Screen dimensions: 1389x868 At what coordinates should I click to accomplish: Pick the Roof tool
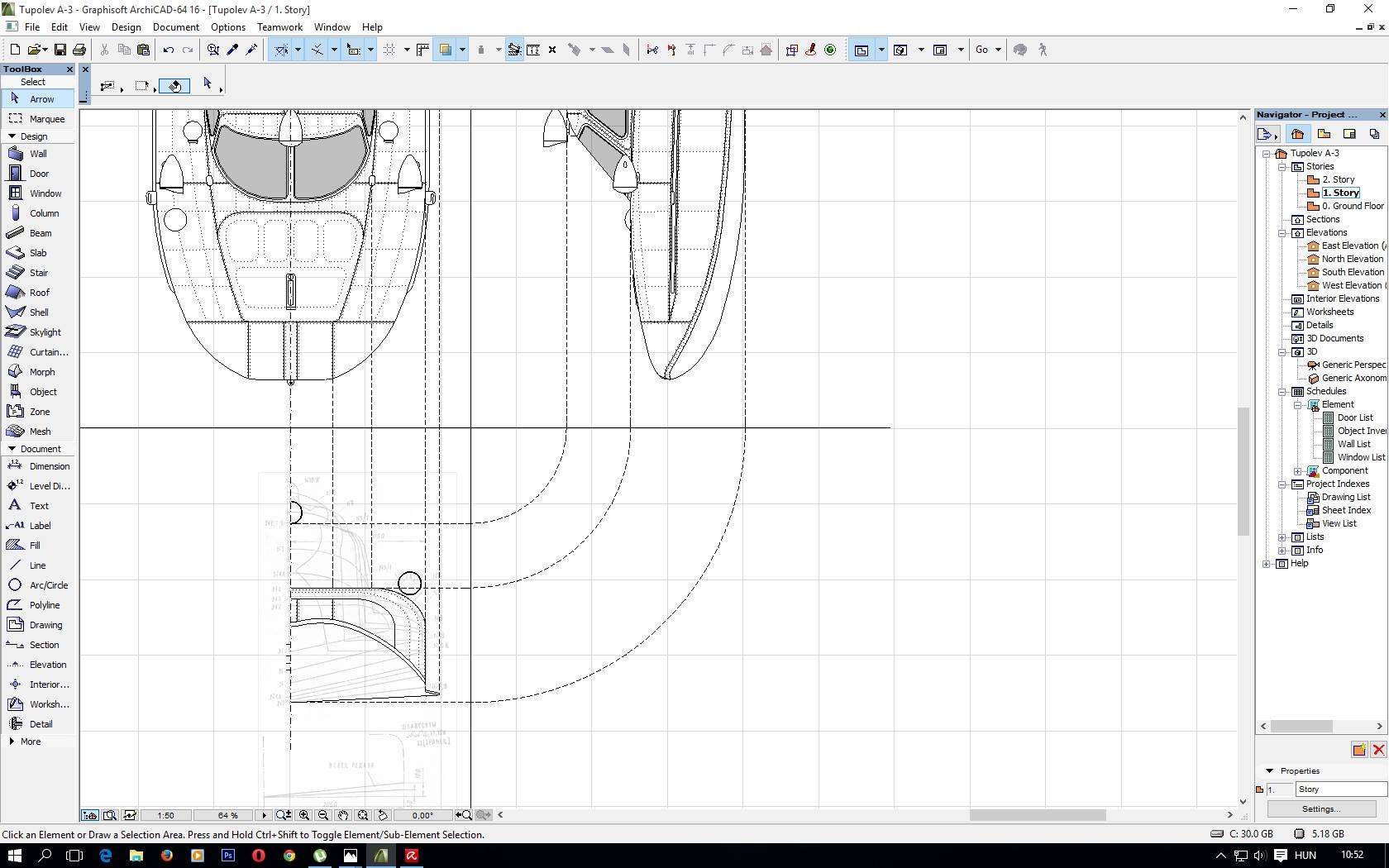tap(39, 293)
